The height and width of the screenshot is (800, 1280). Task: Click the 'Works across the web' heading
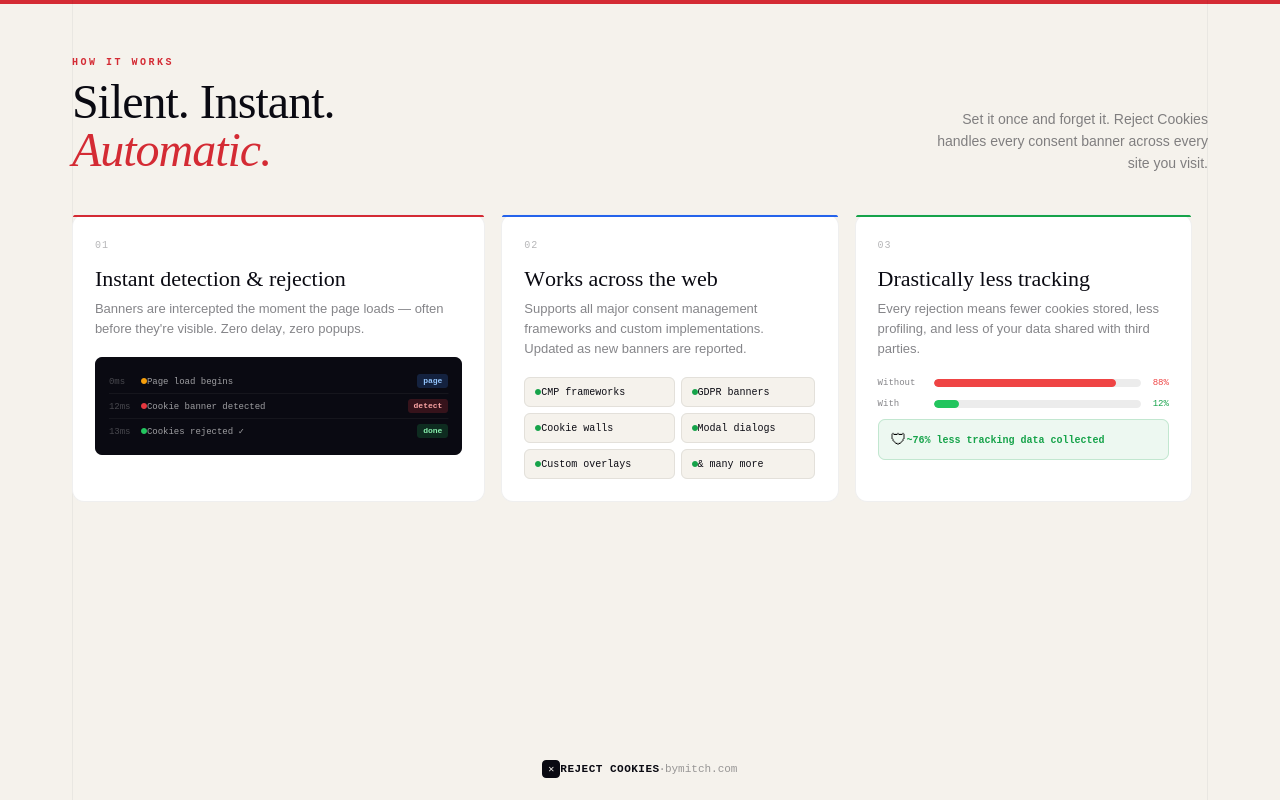pyautogui.click(x=621, y=279)
